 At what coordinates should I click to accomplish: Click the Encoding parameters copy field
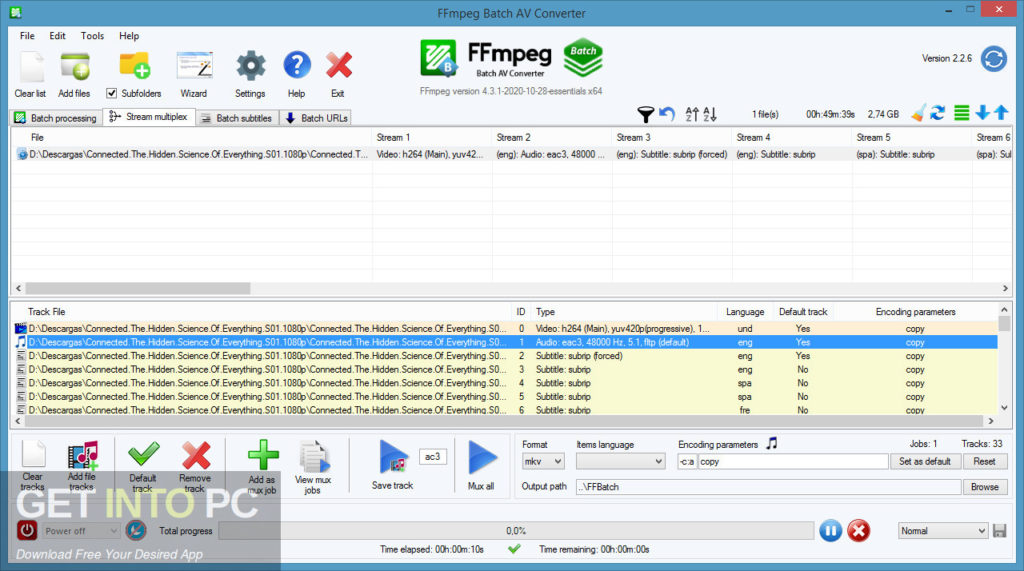(793, 461)
